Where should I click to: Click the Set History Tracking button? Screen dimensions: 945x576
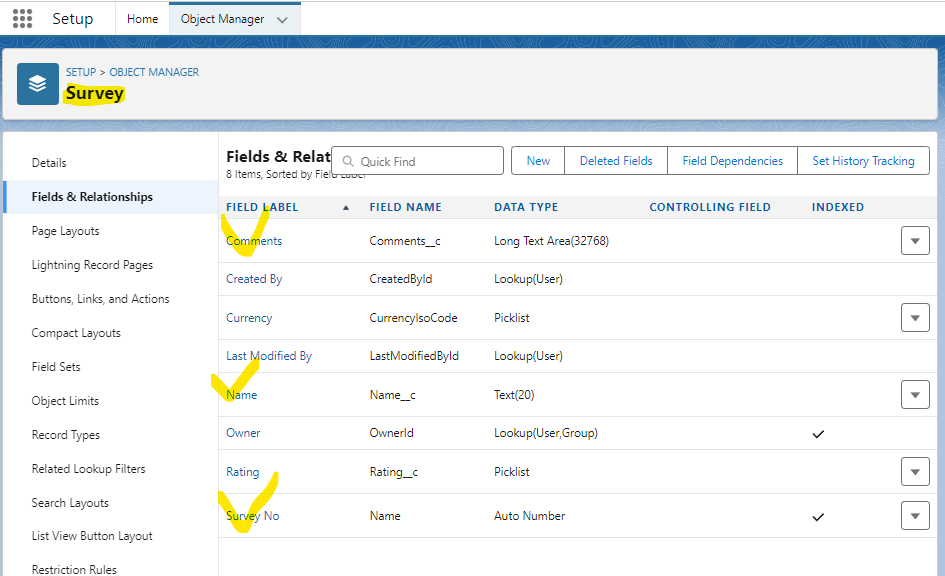click(x=863, y=161)
